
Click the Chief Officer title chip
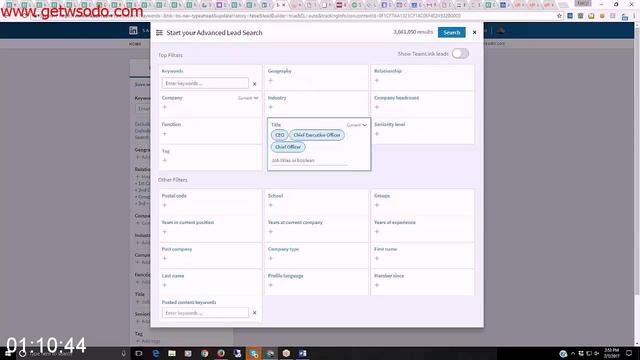pyautogui.click(x=288, y=147)
